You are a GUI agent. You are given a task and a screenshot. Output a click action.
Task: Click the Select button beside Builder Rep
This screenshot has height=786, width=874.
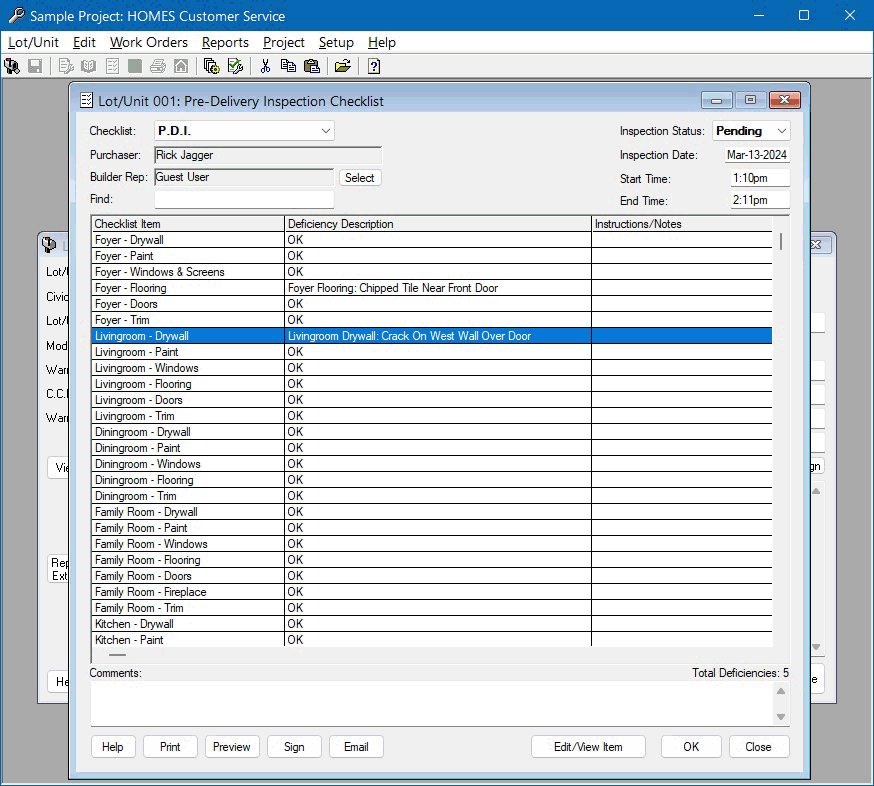360,178
